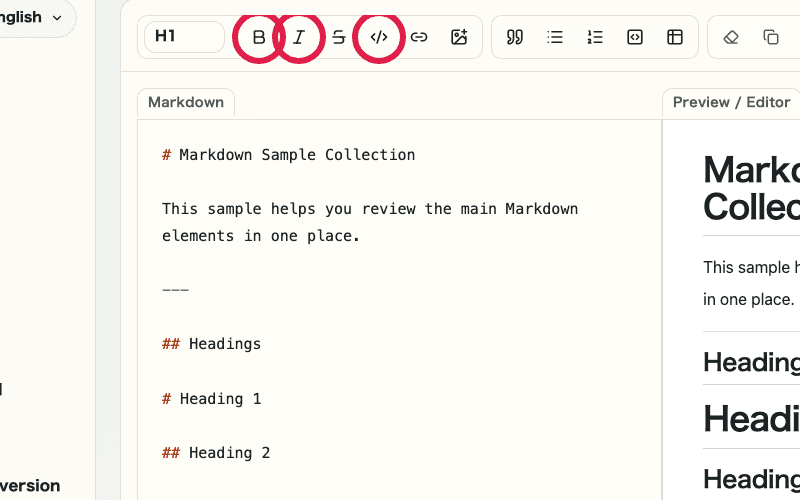Apply strikethrough formatting

[339, 37]
